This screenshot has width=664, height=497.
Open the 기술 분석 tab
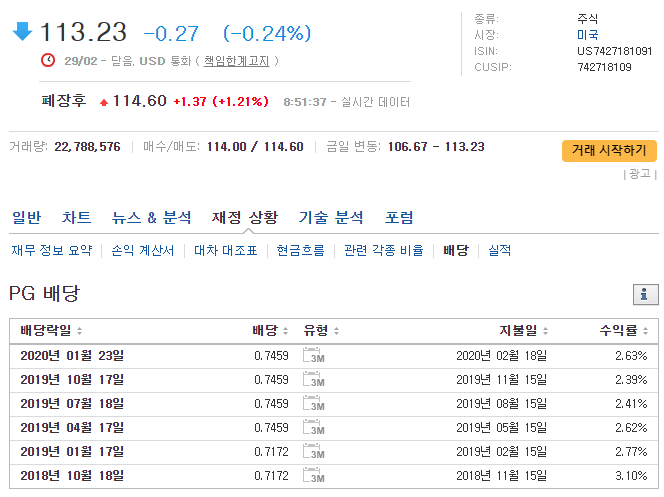point(331,218)
